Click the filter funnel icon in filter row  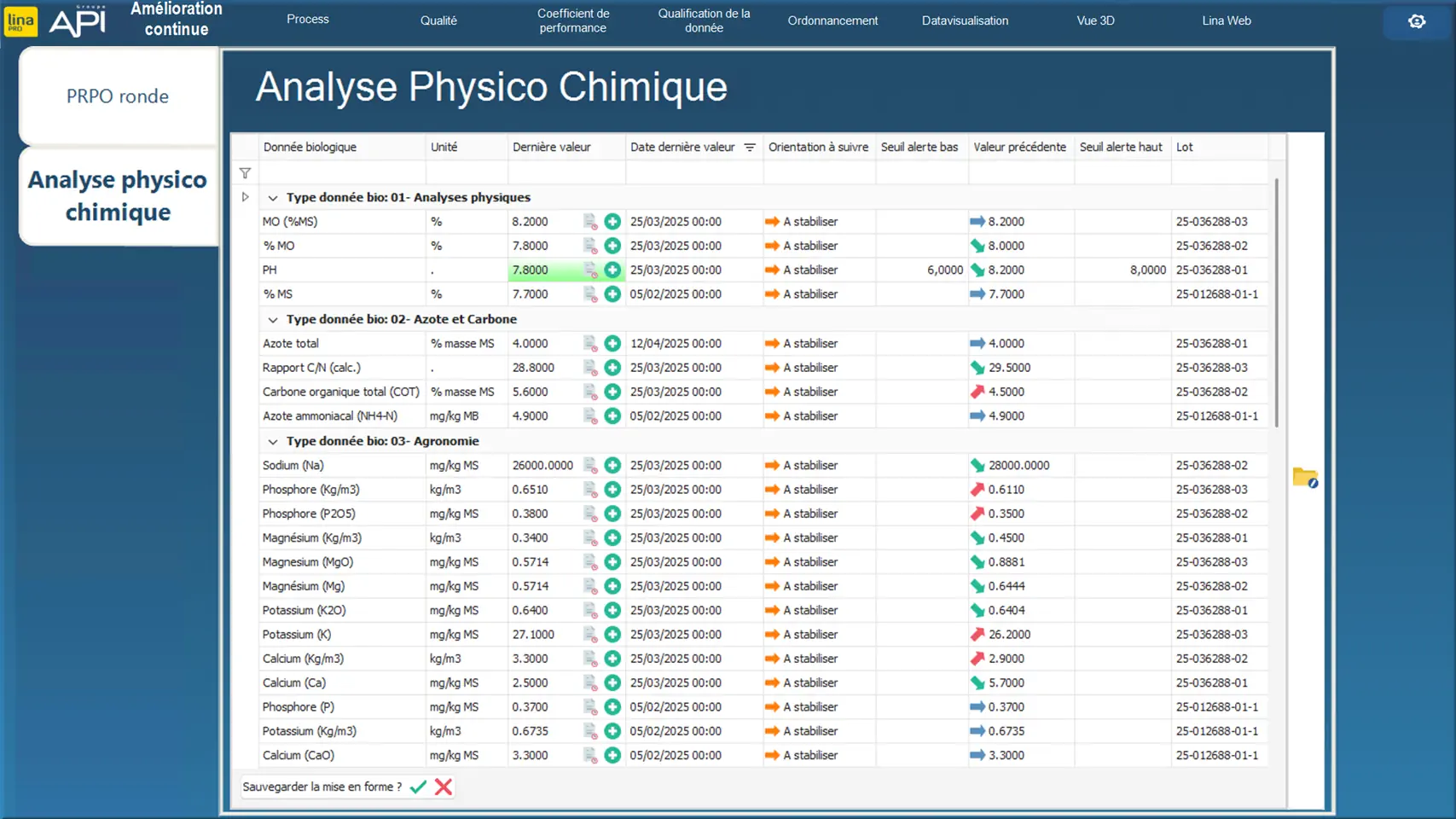click(x=245, y=173)
